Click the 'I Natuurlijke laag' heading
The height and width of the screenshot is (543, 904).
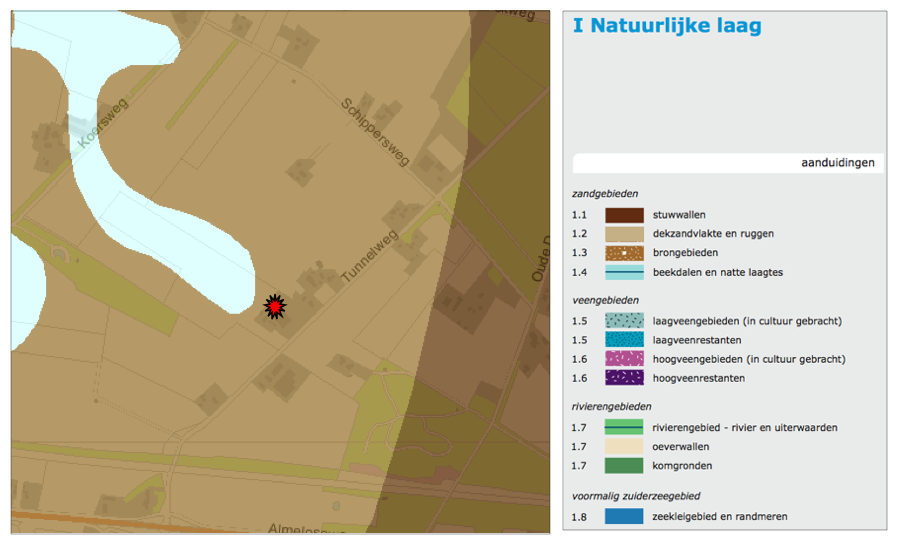[x=666, y=27]
